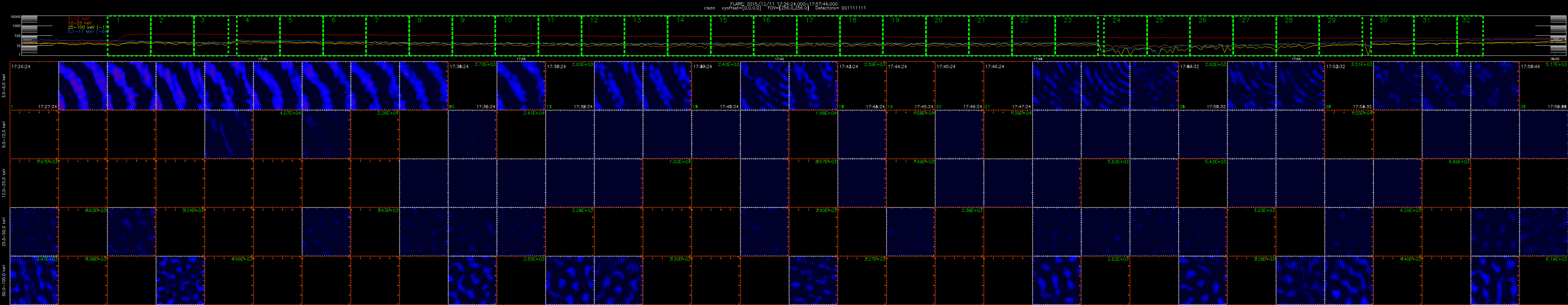Click interval 18 dashed box
The width and height of the screenshot is (1568, 305).
point(862,37)
